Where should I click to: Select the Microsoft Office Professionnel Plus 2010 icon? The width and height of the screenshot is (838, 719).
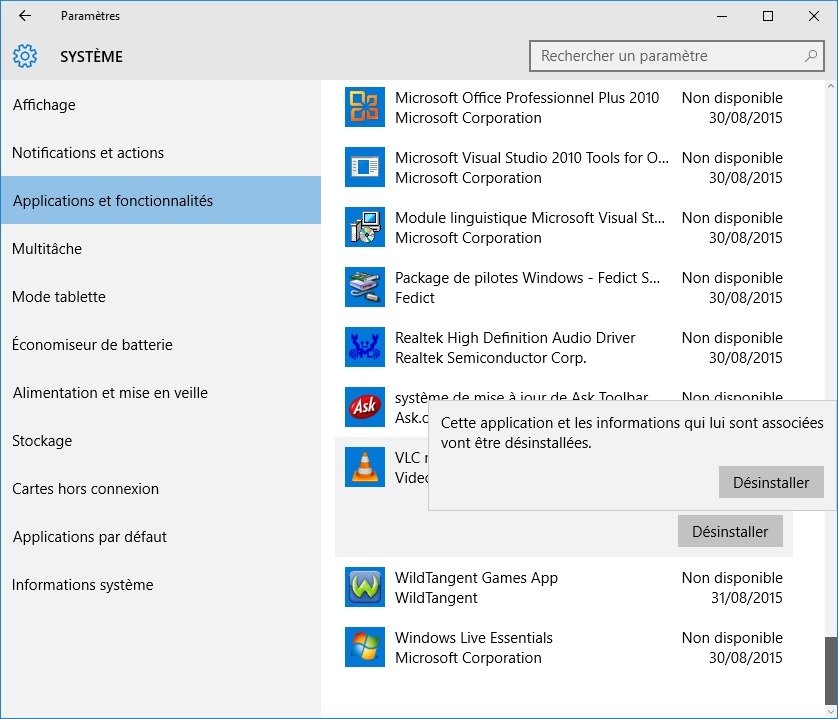(x=364, y=107)
